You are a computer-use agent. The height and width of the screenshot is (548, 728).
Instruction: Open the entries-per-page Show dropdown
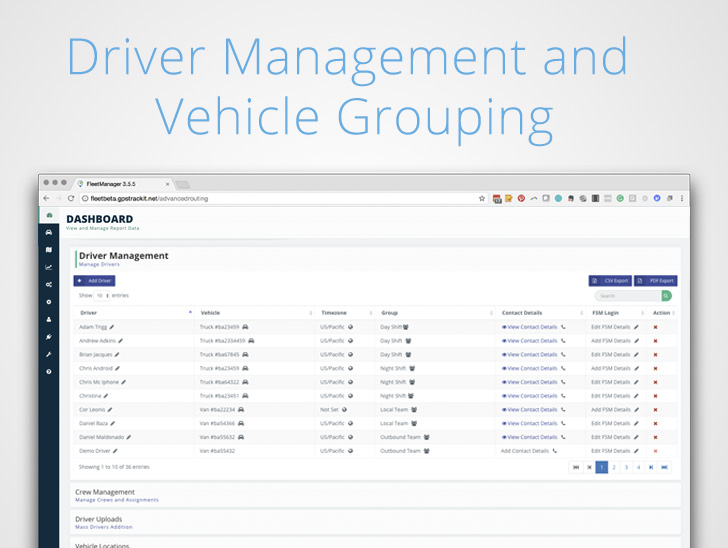click(101, 296)
